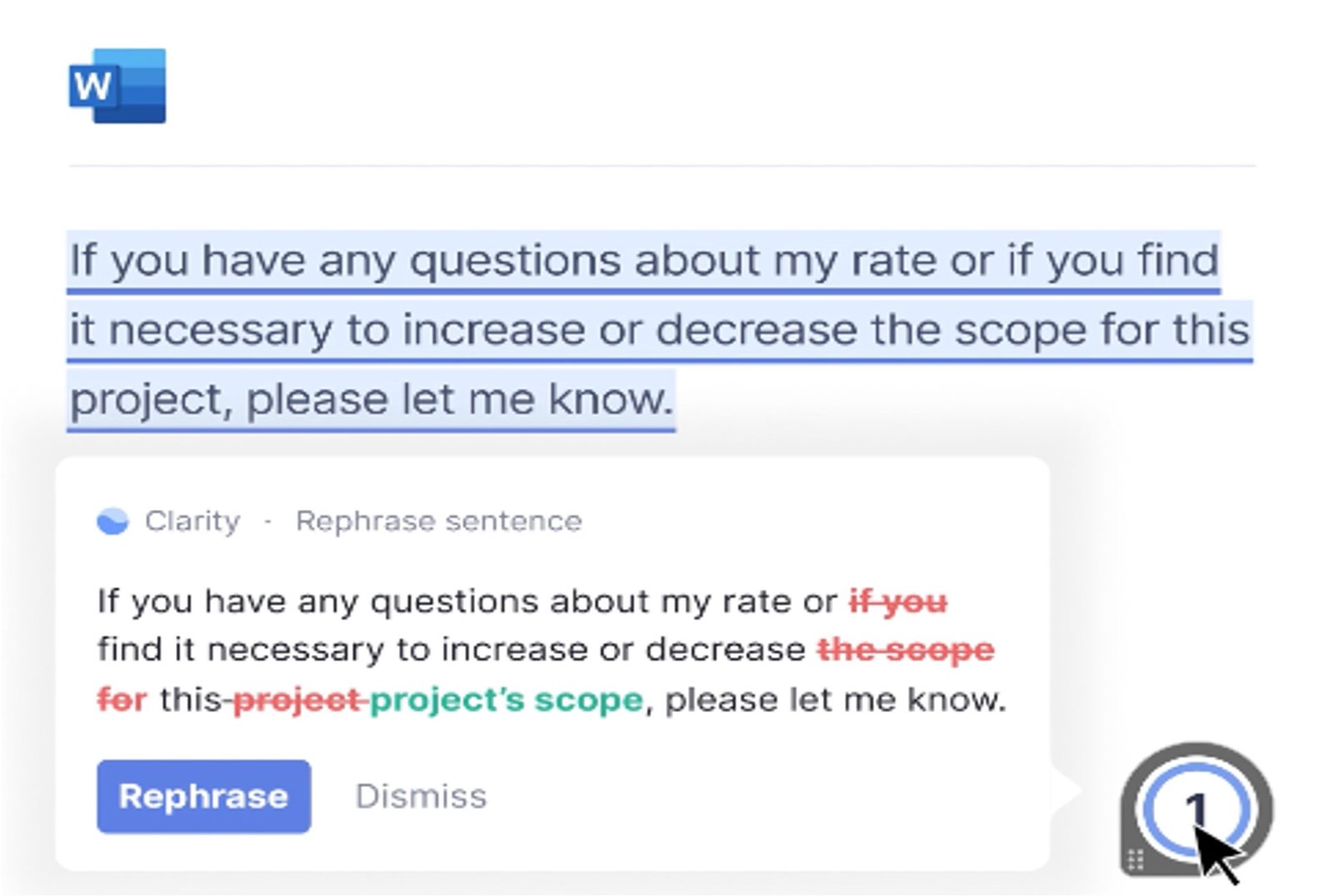Click the document line 'project, please let me know.'

372,400
